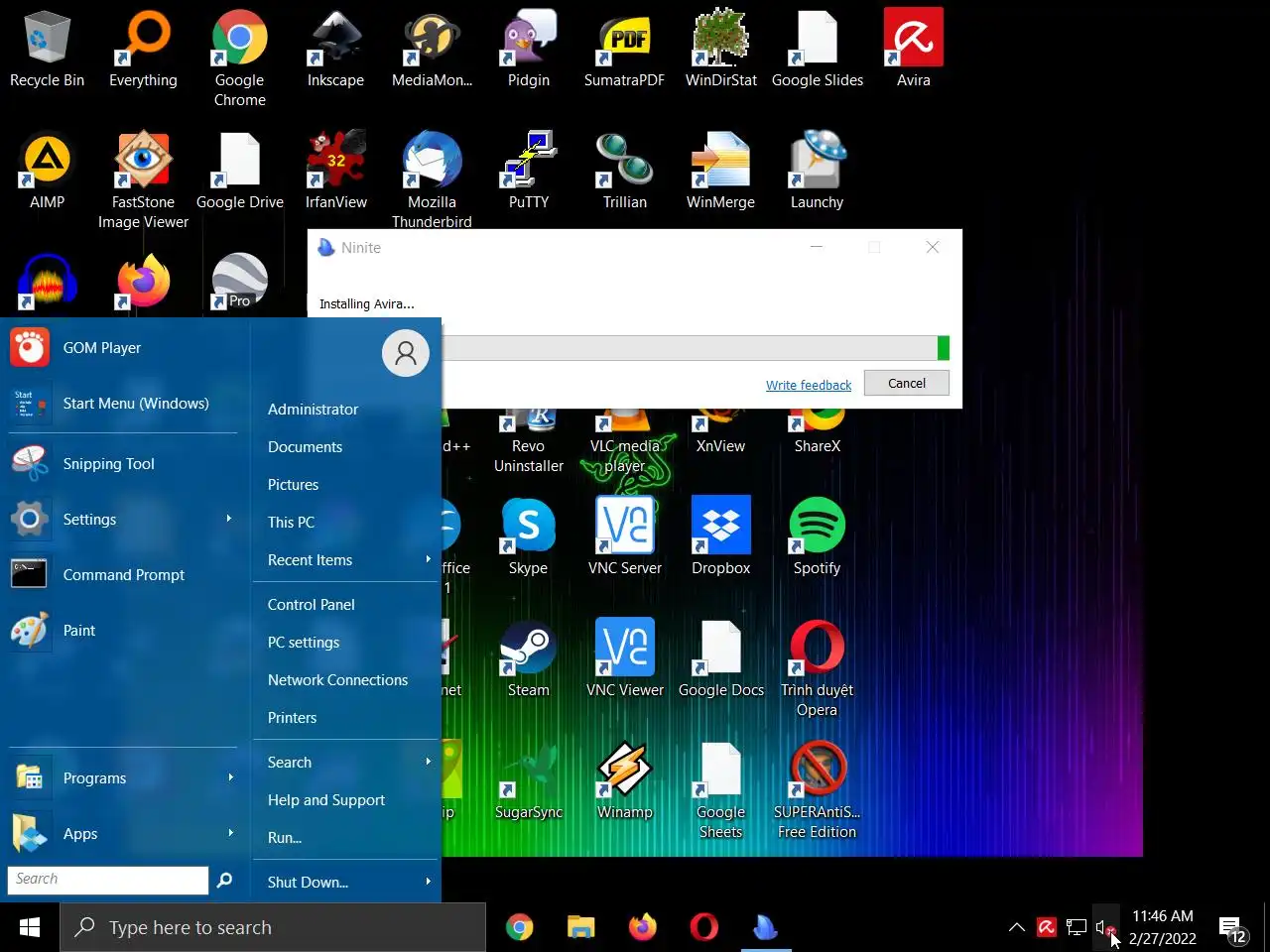Open the notification center with 12 alerts
The width and height of the screenshot is (1270, 952).
1232,929
